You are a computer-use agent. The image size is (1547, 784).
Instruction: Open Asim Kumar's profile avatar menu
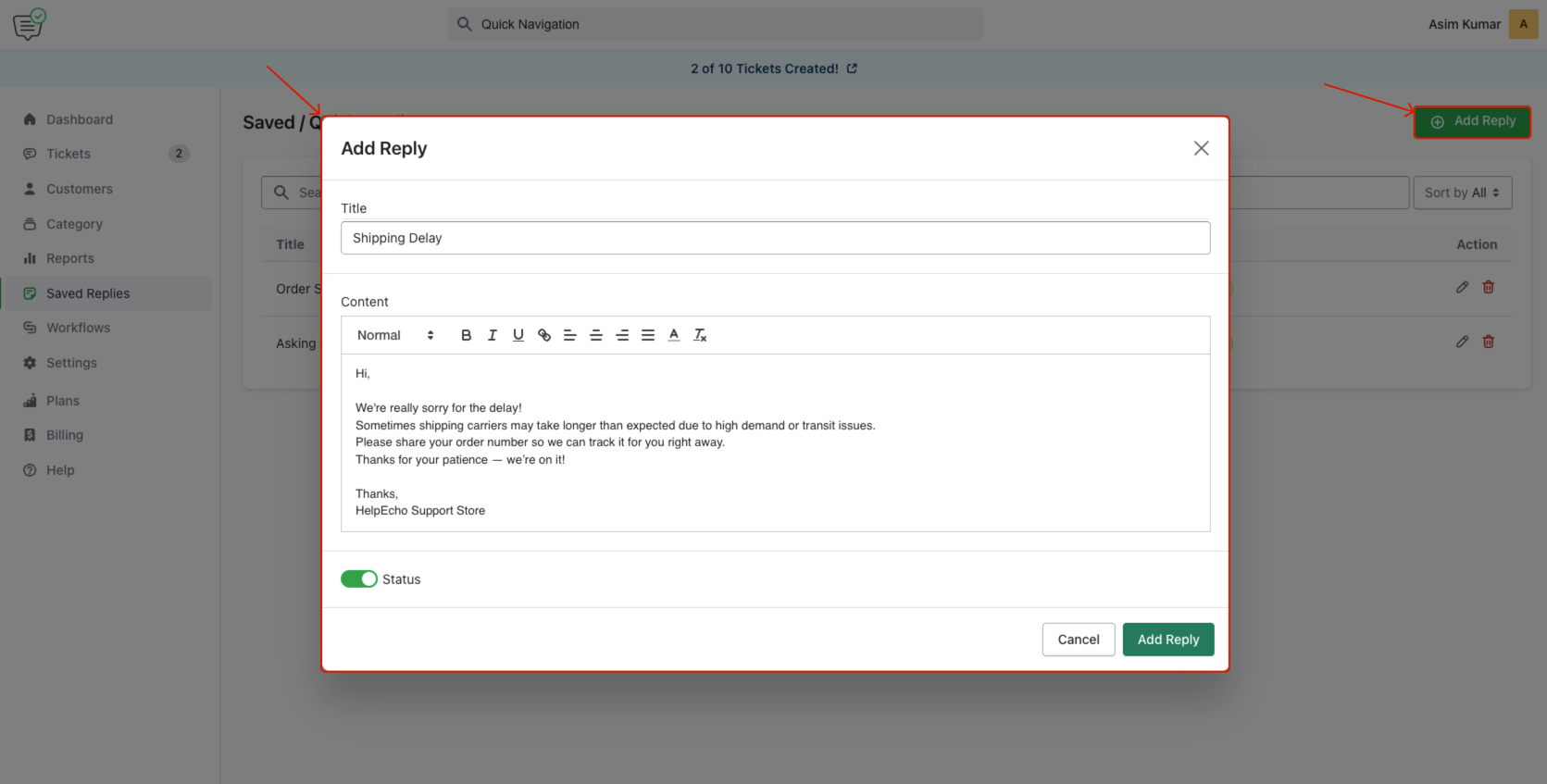1523,24
